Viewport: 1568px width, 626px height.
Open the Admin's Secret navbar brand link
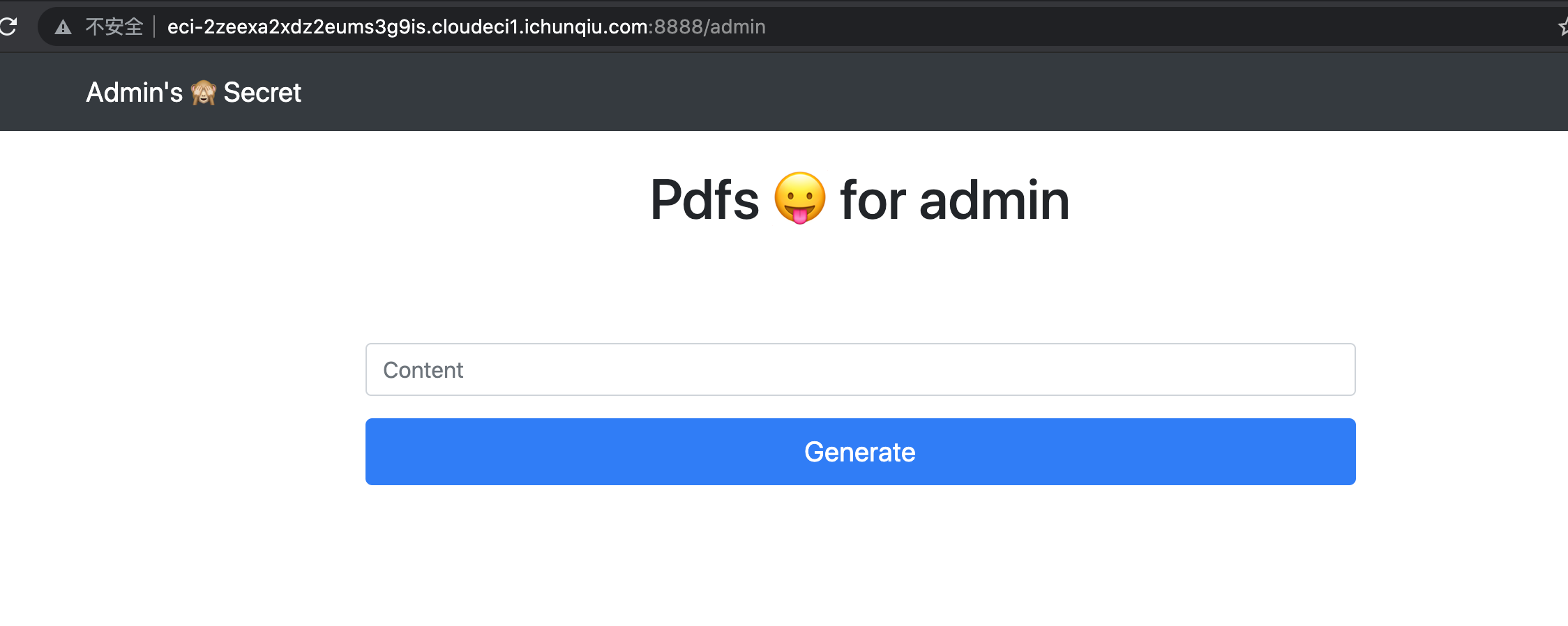pos(194,92)
